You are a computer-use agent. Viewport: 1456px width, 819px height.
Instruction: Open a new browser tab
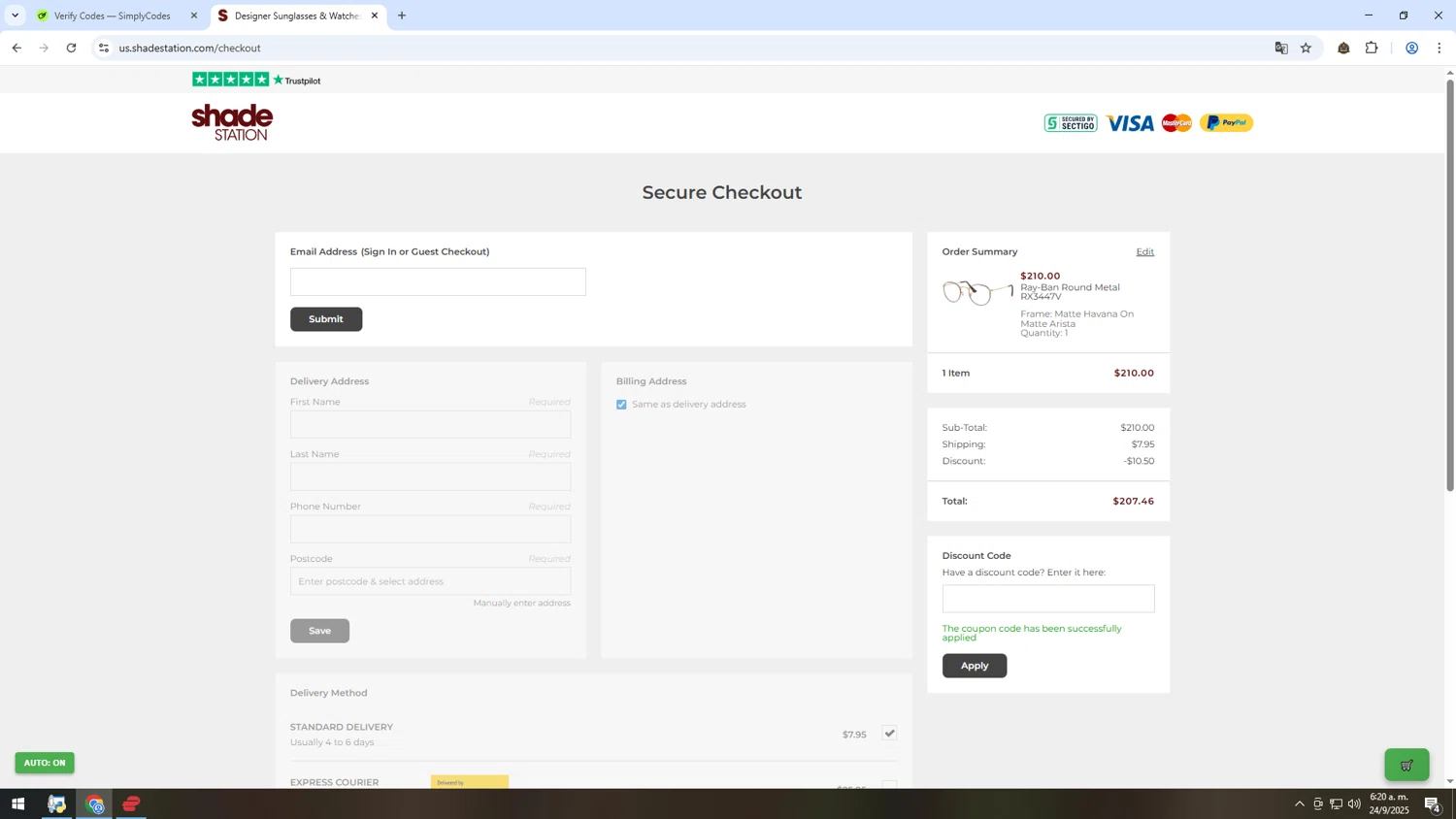click(x=402, y=16)
